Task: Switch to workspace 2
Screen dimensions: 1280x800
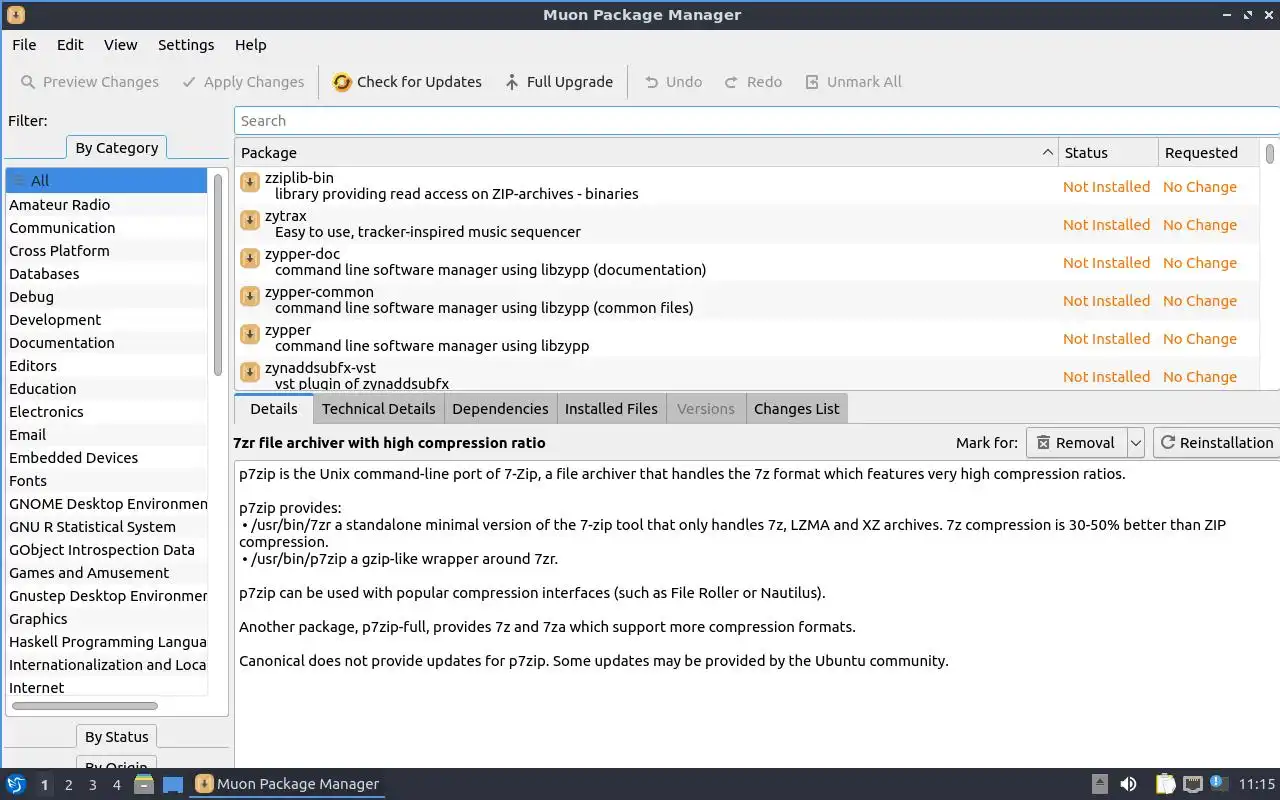Action: coord(68,784)
